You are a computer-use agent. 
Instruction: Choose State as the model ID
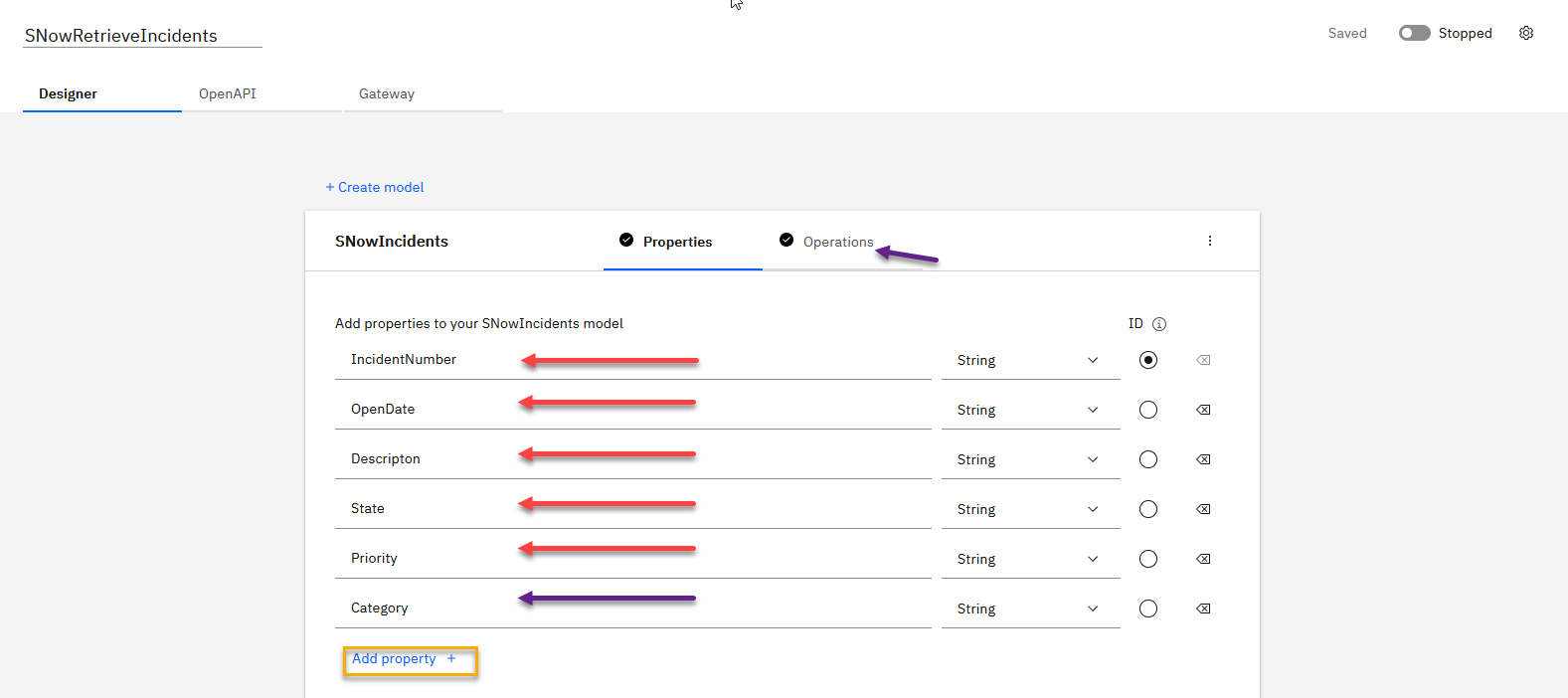tap(1148, 509)
